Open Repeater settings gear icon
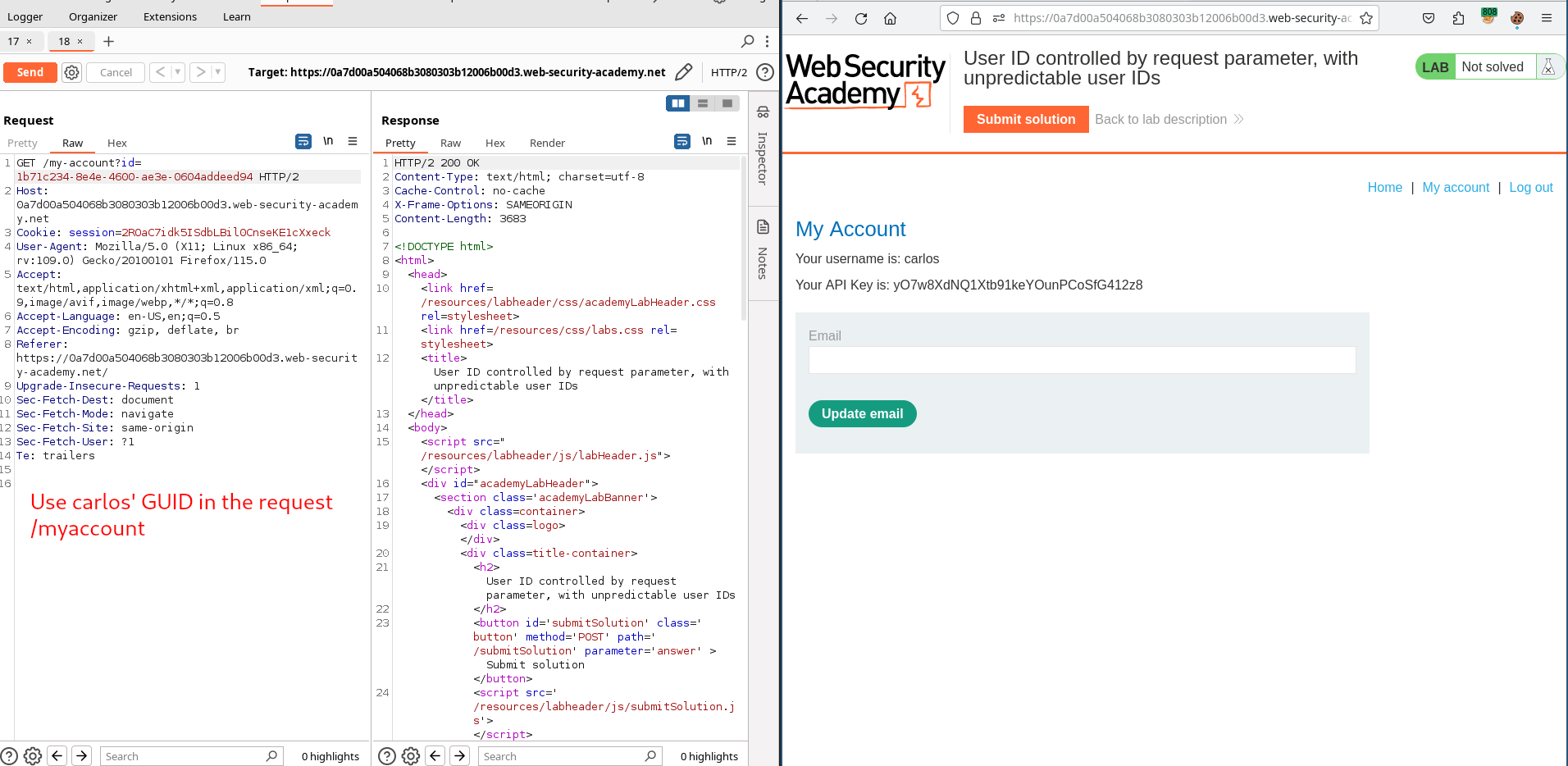This screenshot has width=1568, height=766. (72, 72)
